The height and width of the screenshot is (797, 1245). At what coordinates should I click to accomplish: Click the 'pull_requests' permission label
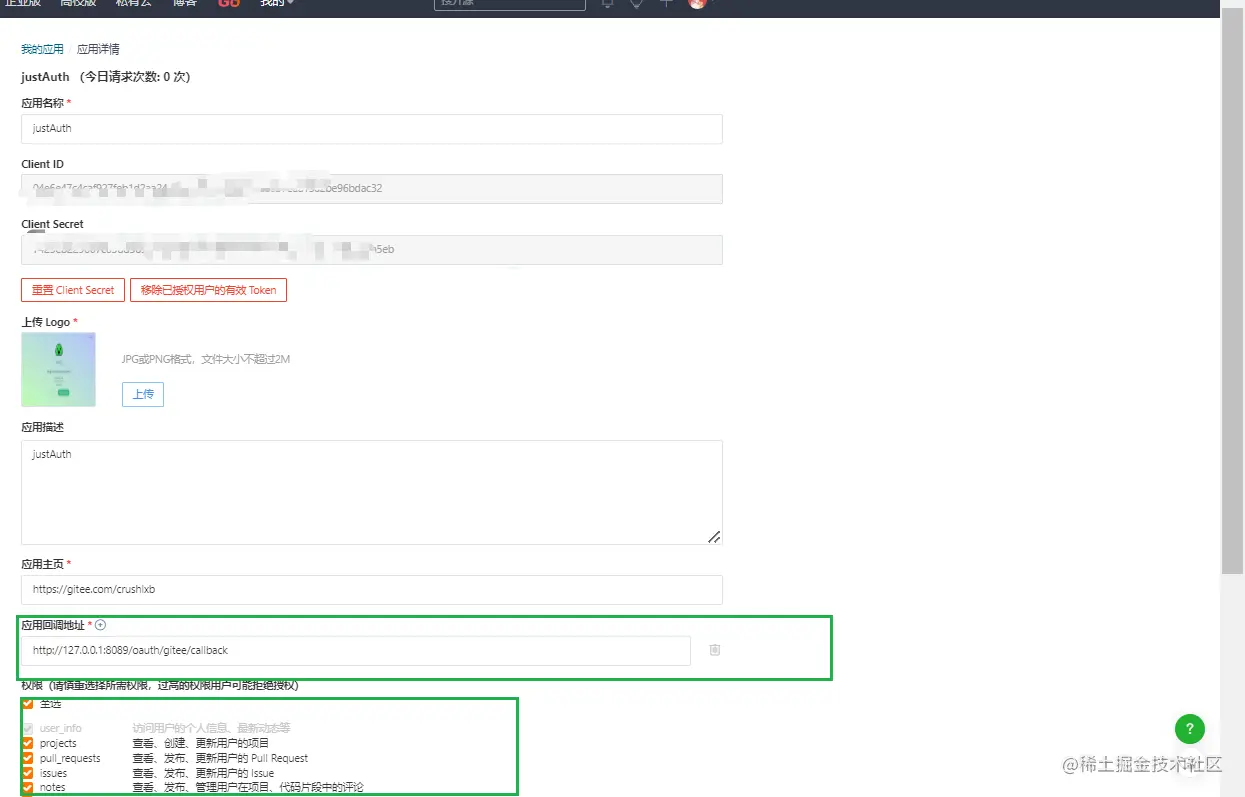point(70,758)
